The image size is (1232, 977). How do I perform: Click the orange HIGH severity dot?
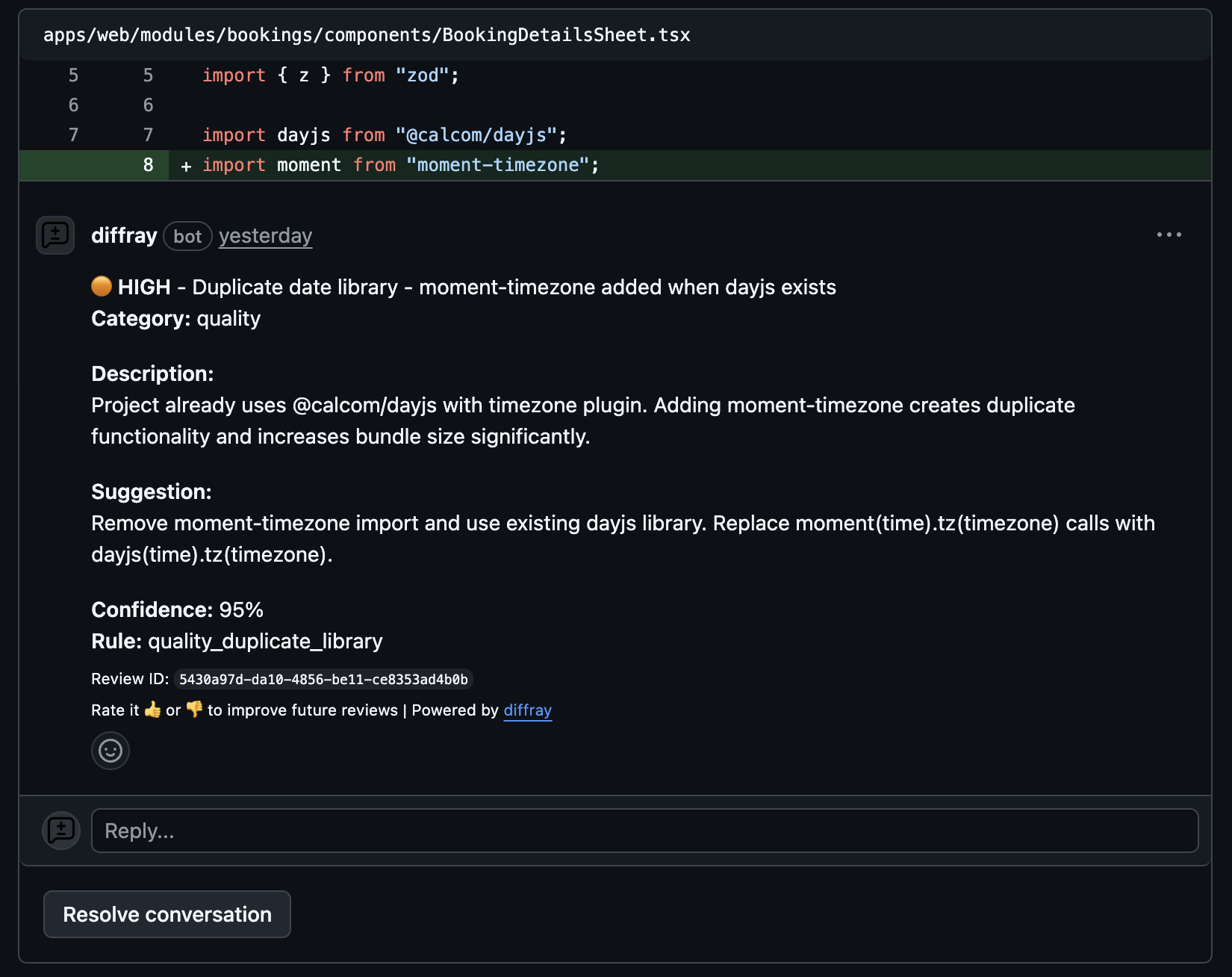click(x=102, y=286)
